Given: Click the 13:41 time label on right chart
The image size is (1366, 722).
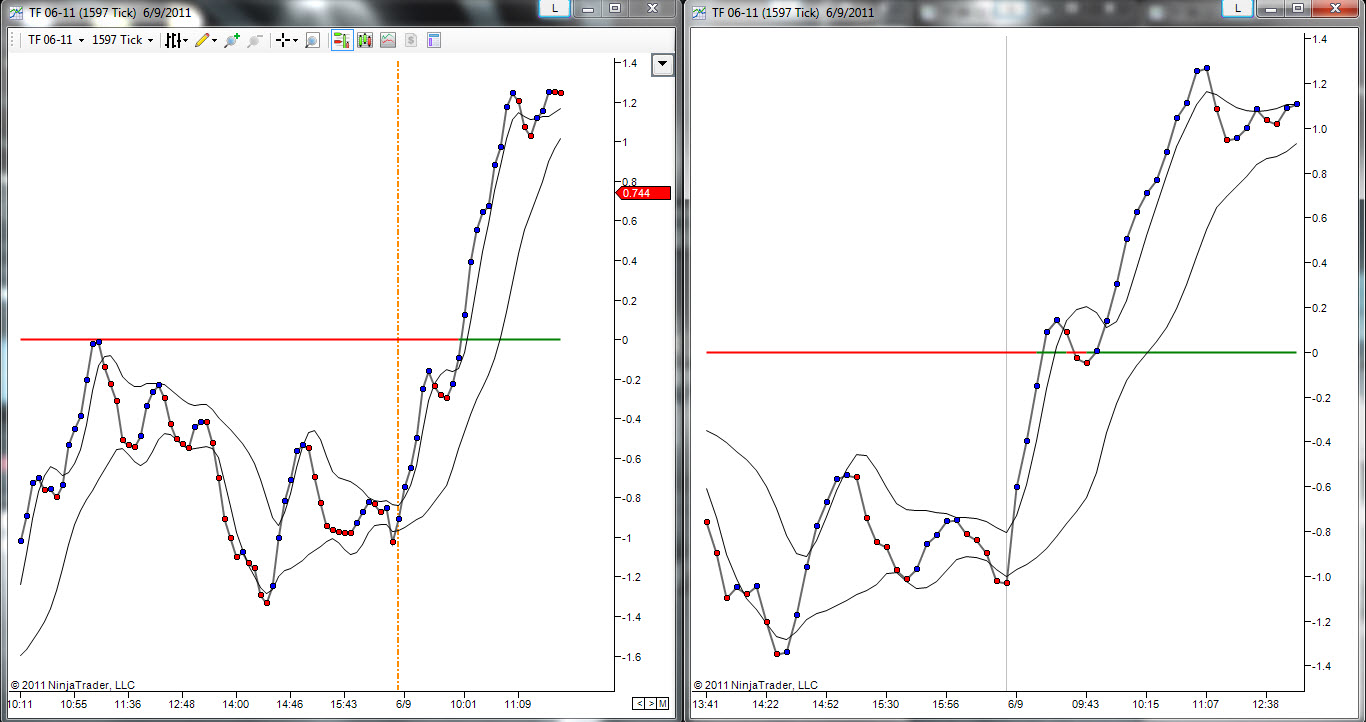Looking at the screenshot, I should point(706,704).
